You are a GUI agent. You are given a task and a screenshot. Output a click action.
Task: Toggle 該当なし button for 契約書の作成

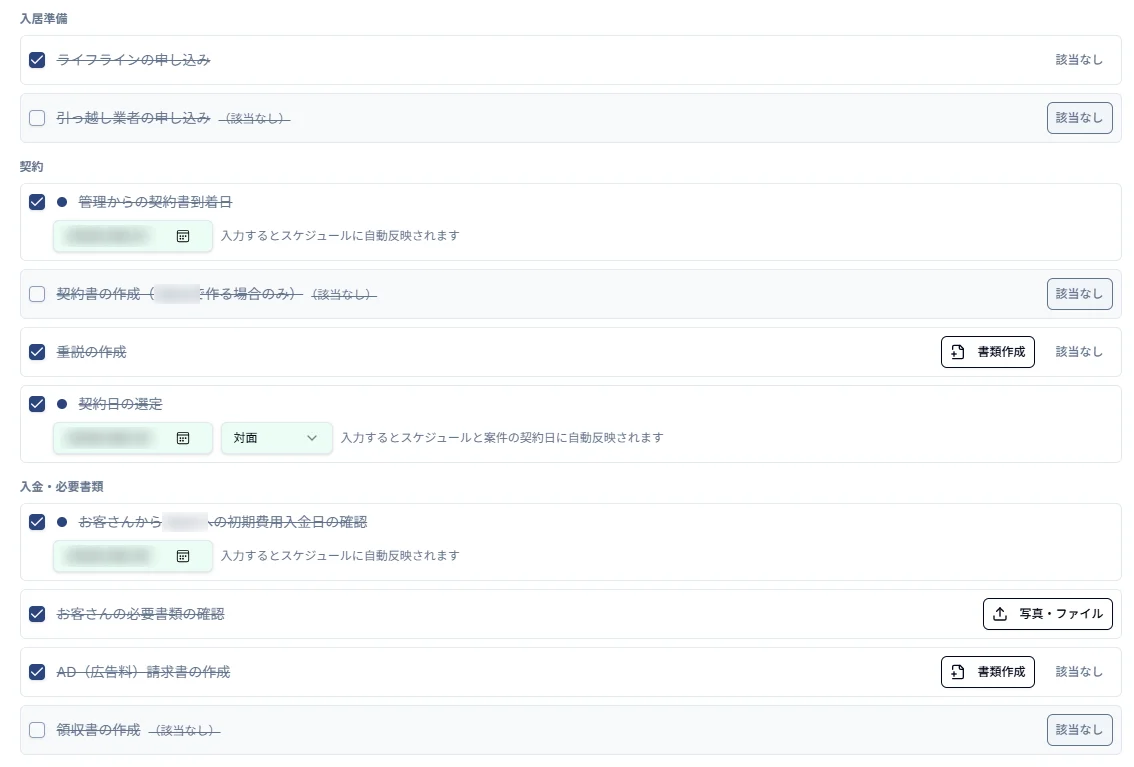pyautogui.click(x=1079, y=294)
